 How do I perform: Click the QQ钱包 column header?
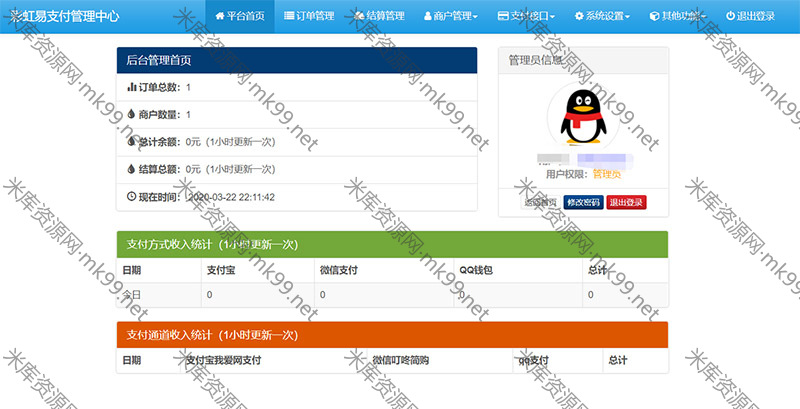pyautogui.click(x=476, y=271)
